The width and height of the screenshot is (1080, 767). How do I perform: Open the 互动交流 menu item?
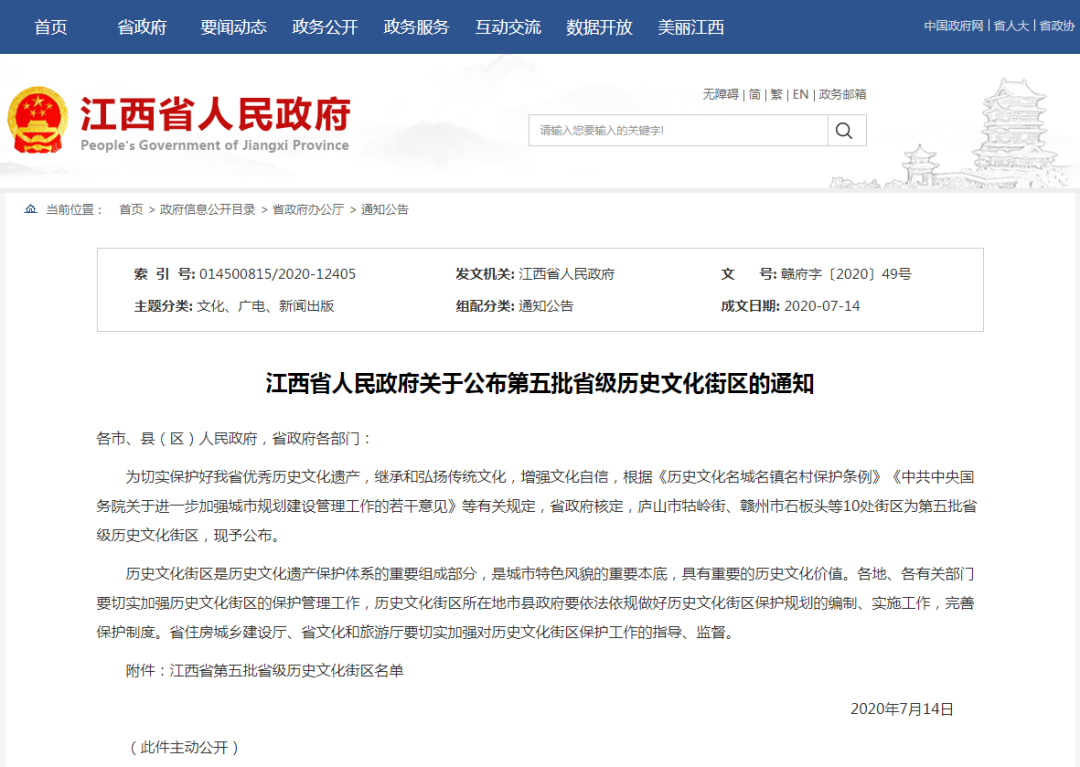(508, 27)
